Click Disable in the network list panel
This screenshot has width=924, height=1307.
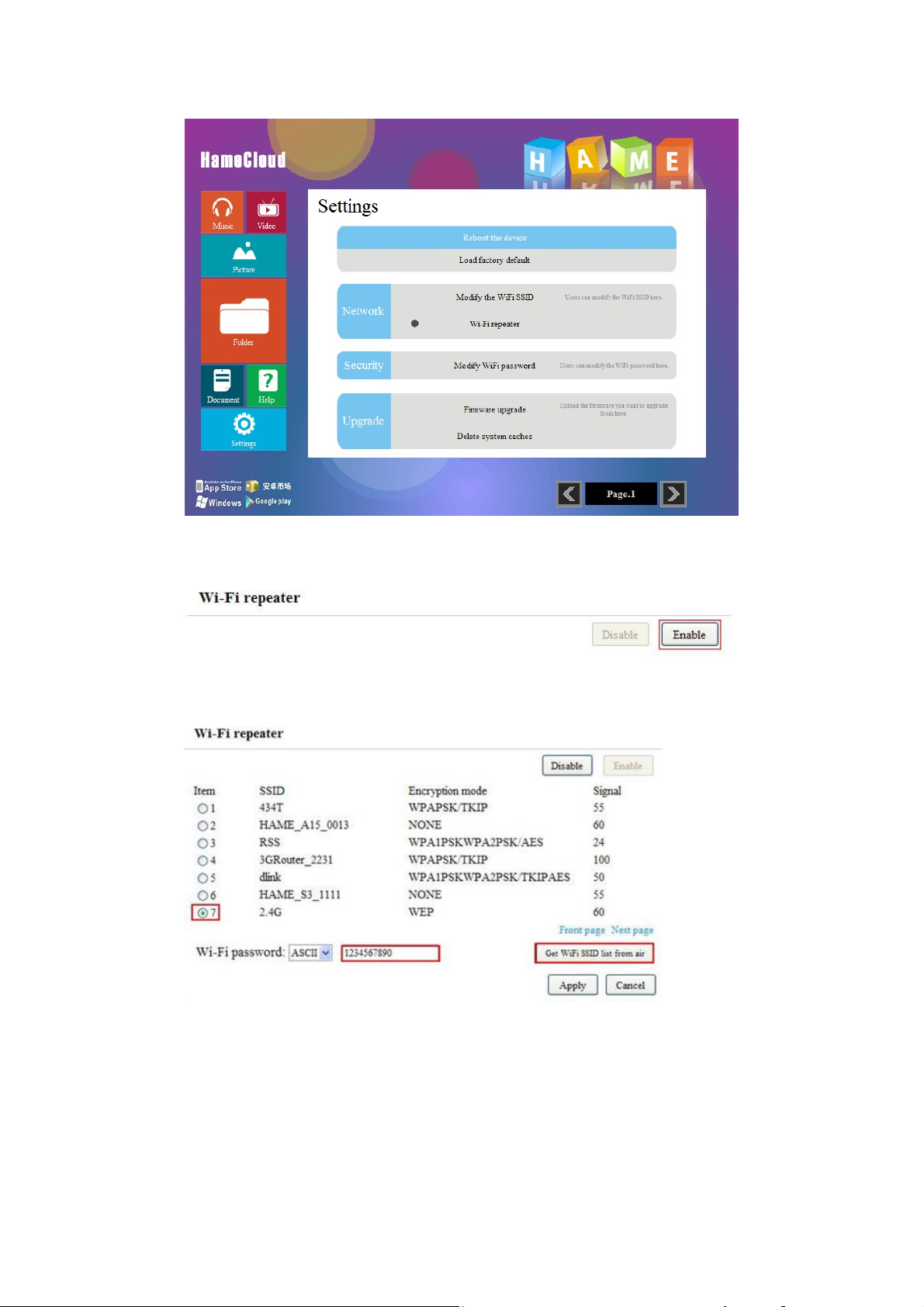(x=567, y=766)
